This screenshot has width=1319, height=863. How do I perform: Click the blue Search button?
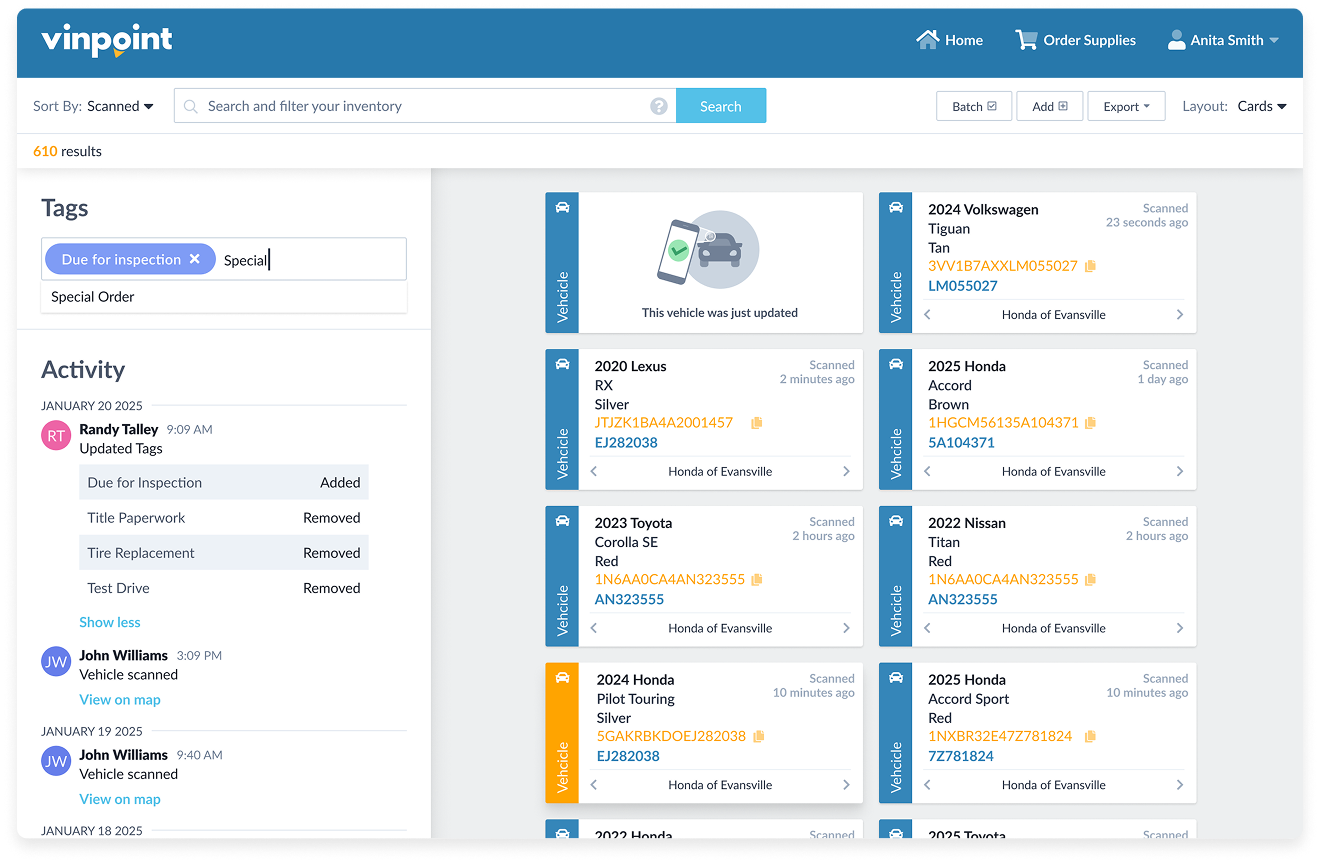click(721, 106)
